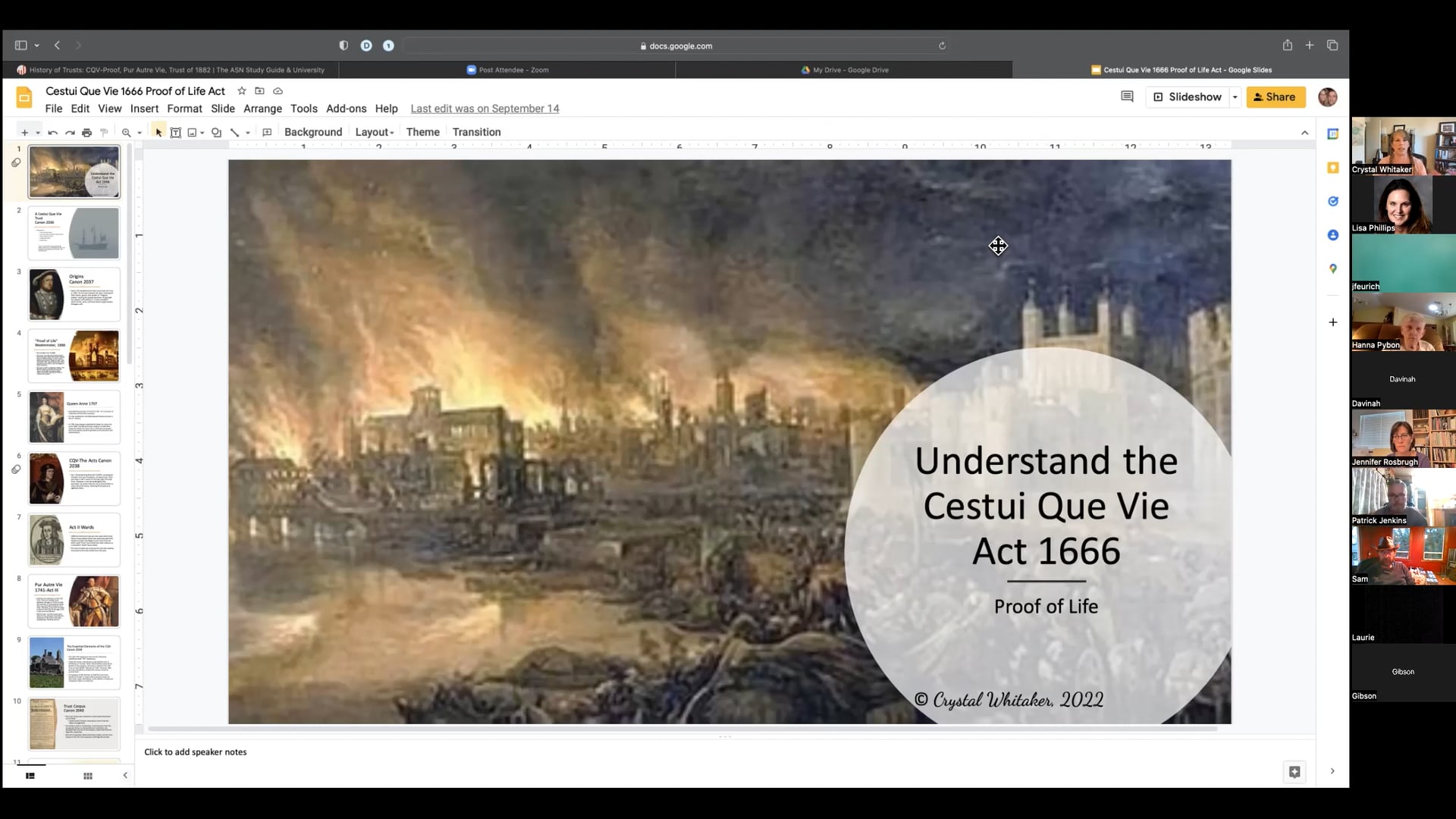Click the undo arrow in the toolbar
The width and height of the screenshot is (1456, 819).
(52, 133)
